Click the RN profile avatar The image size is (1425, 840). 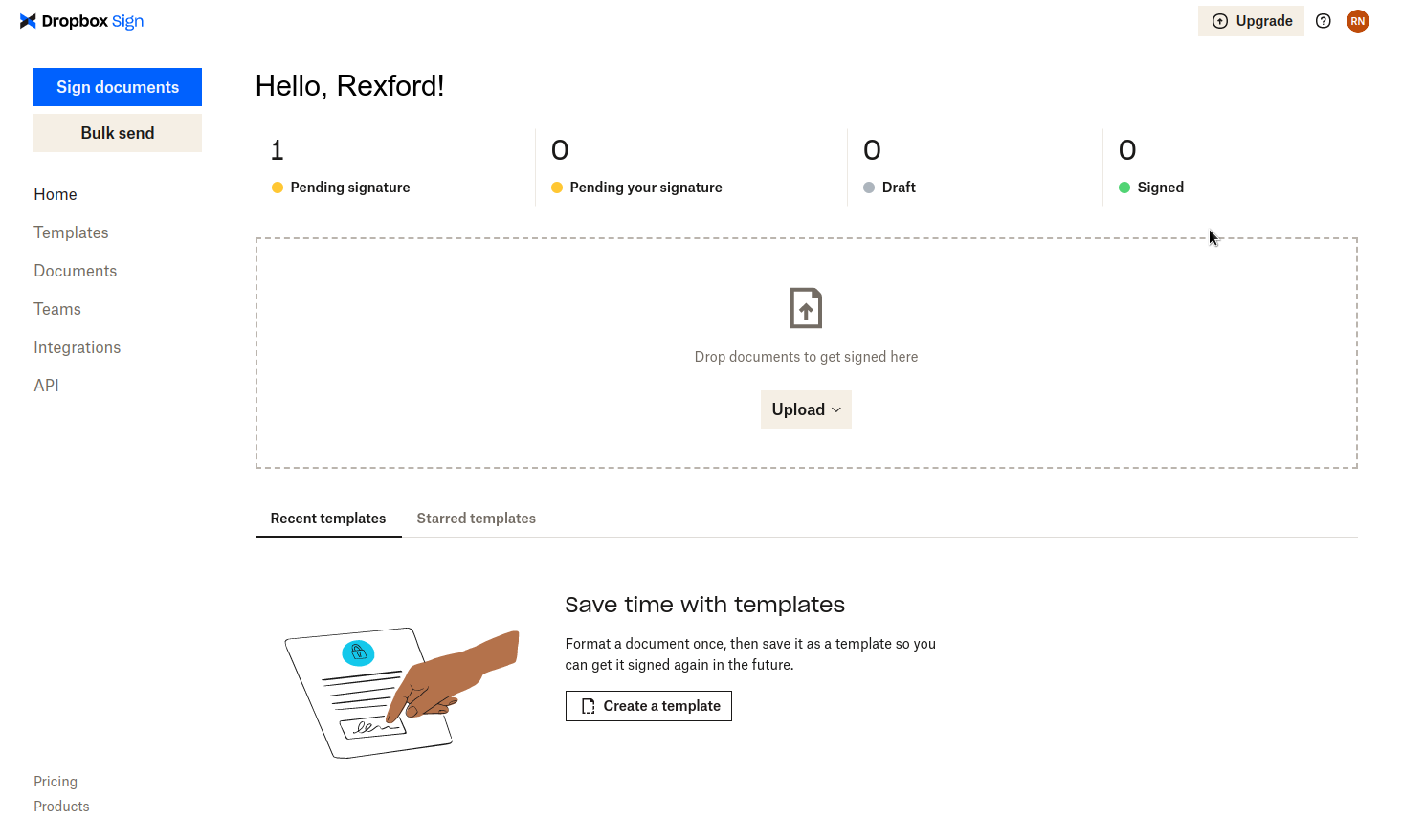[x=1358, y=20]
